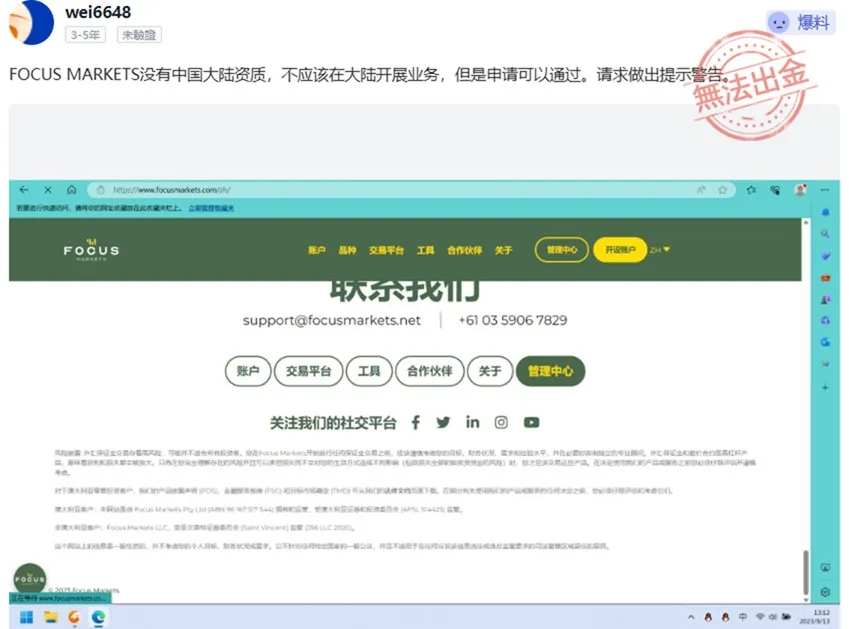Click the 交易平台 footer pill button
849x629 pixels.
pos(309,371)
